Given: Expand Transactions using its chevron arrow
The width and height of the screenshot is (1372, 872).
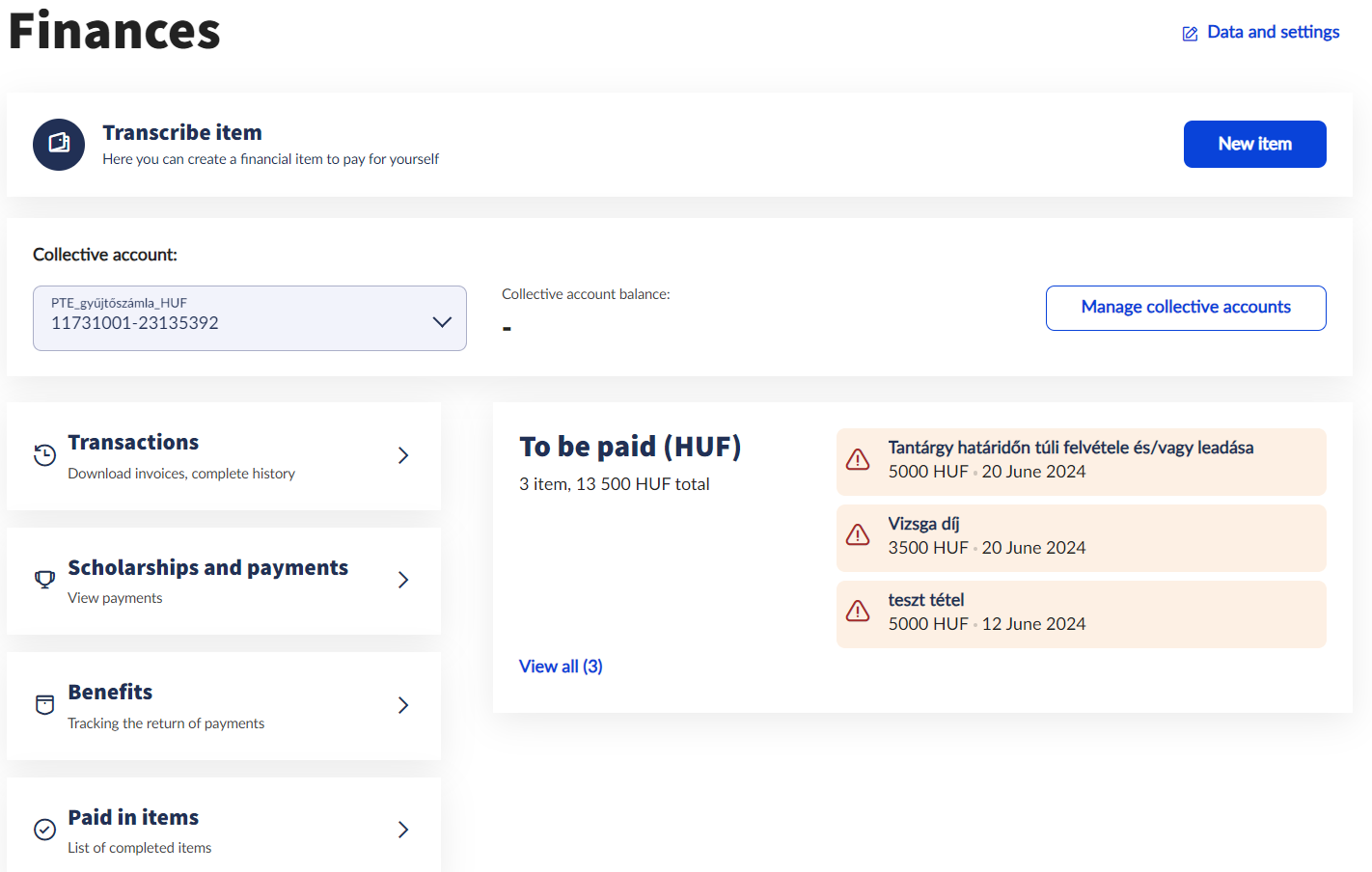Looking at the screenshot, I should 403,455.
